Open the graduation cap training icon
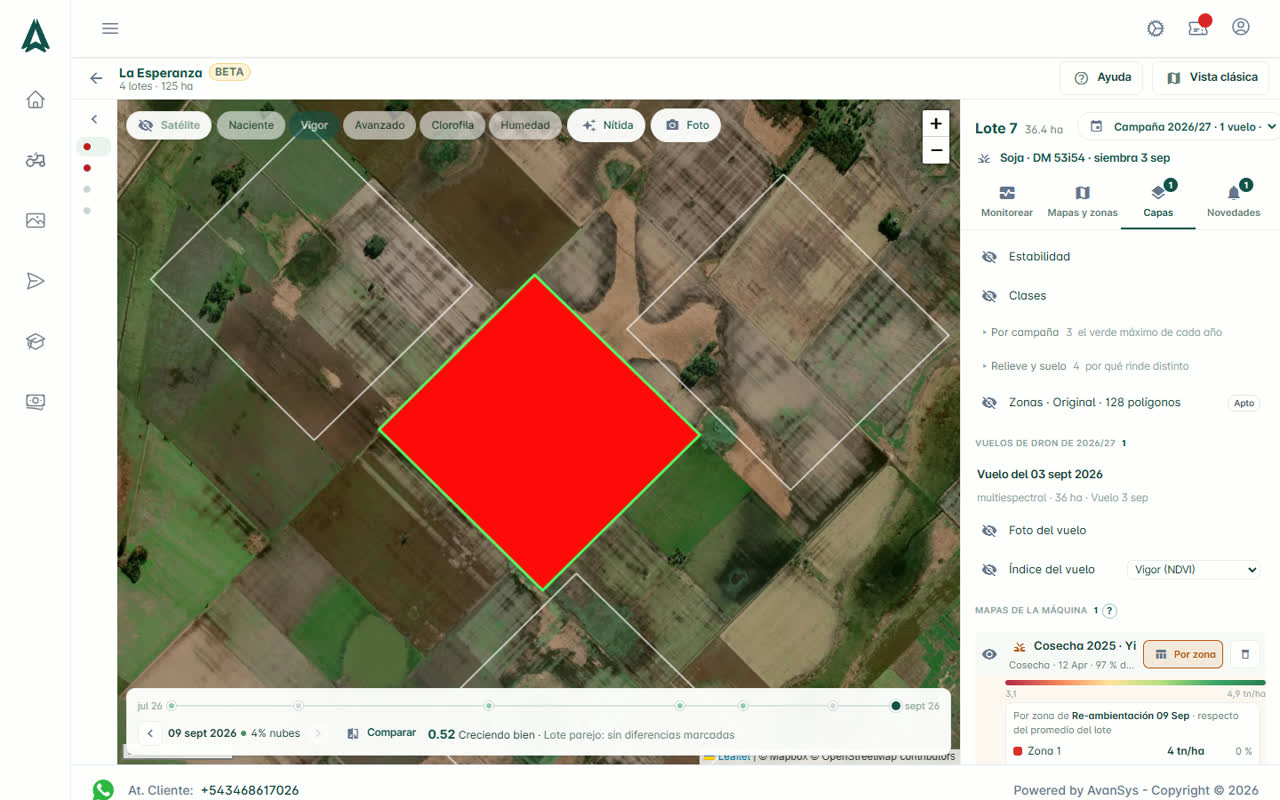This screenshot has height=800, width=1280. coord(35,342)
